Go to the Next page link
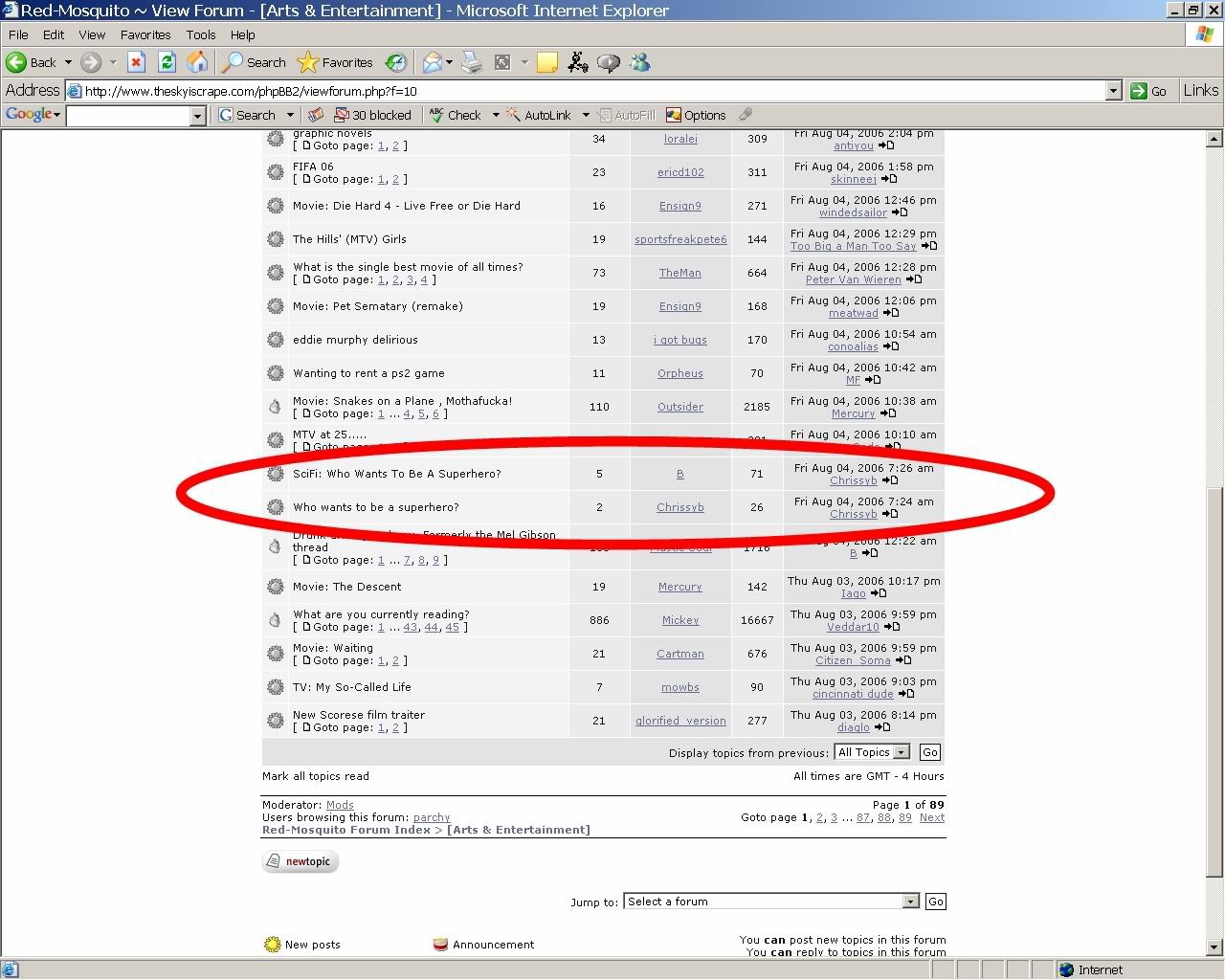 click(931, 817)
